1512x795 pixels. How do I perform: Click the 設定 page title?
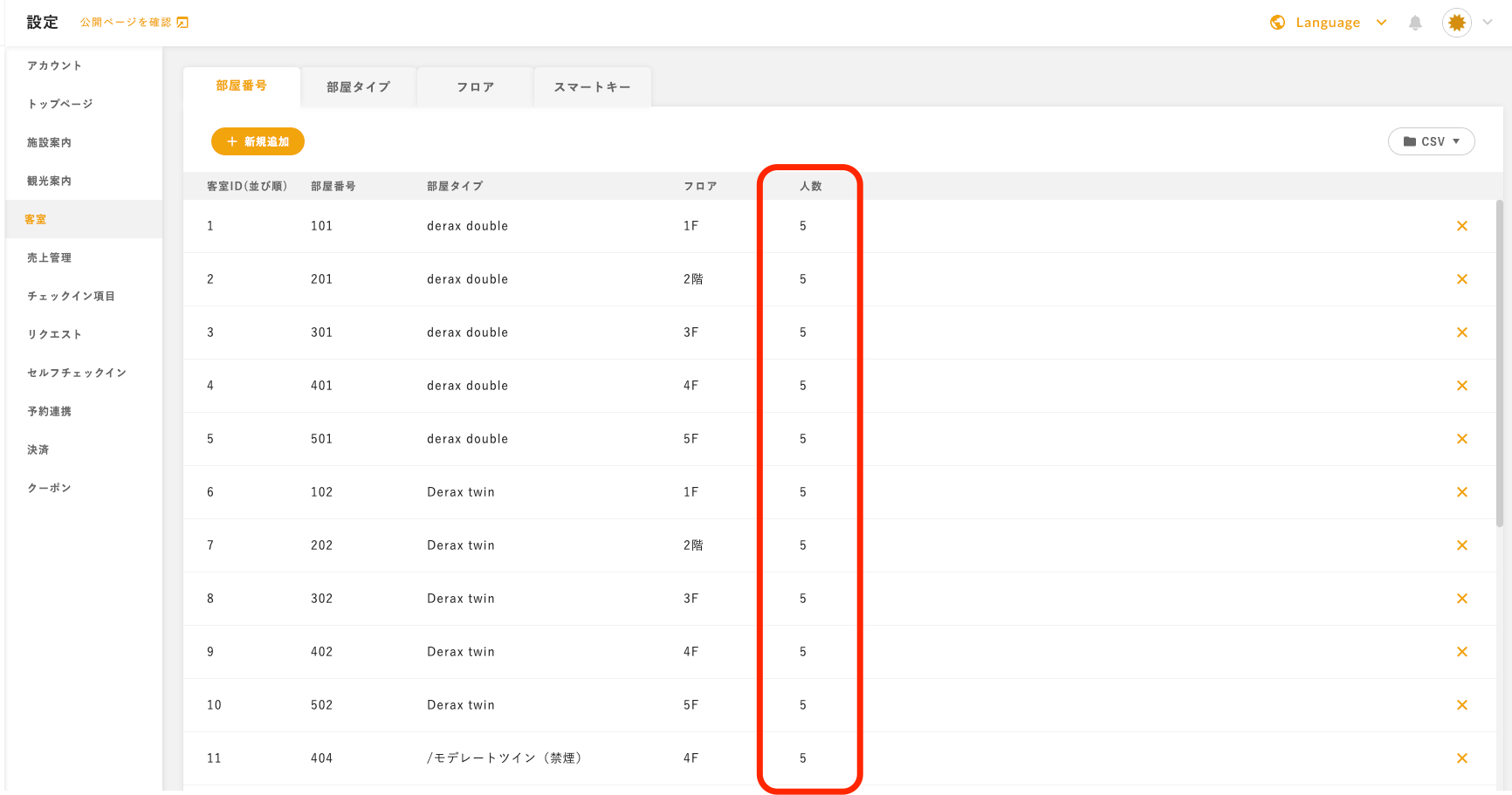pos(42,23)
